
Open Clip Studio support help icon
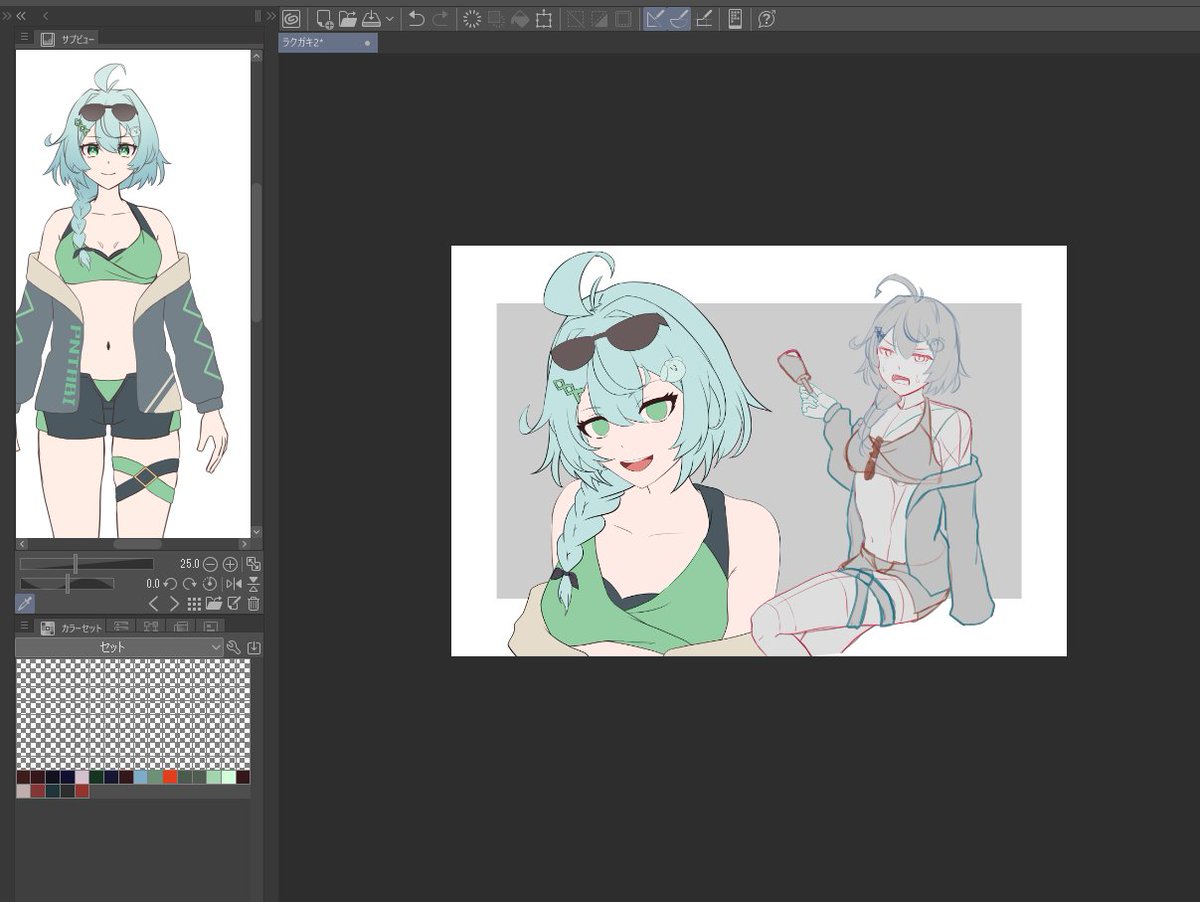tap(767, 18)
